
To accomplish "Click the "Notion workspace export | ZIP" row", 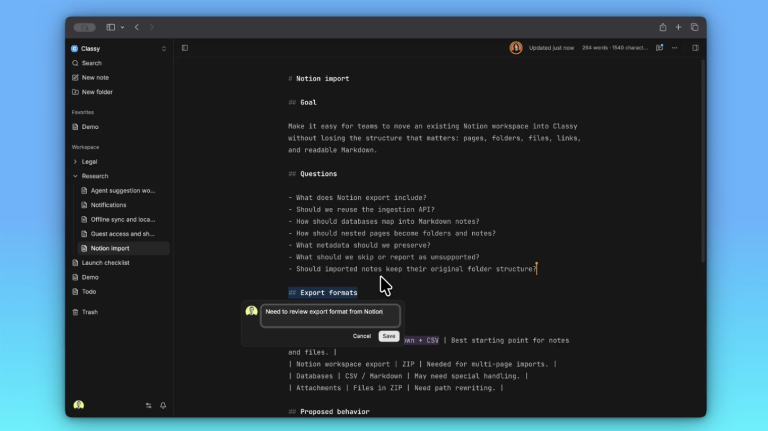I will tap(422, 364).
